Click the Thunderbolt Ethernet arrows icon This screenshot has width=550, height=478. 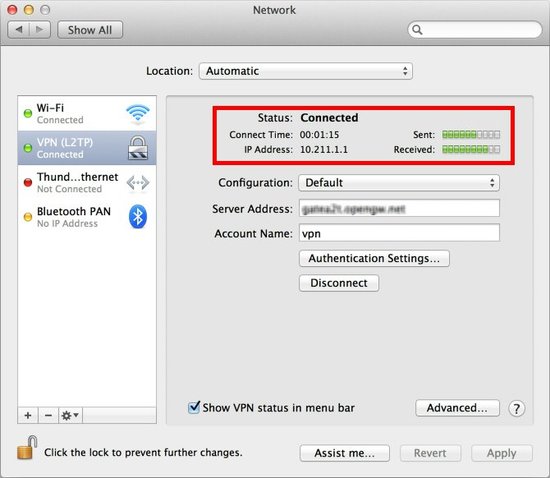138,183
